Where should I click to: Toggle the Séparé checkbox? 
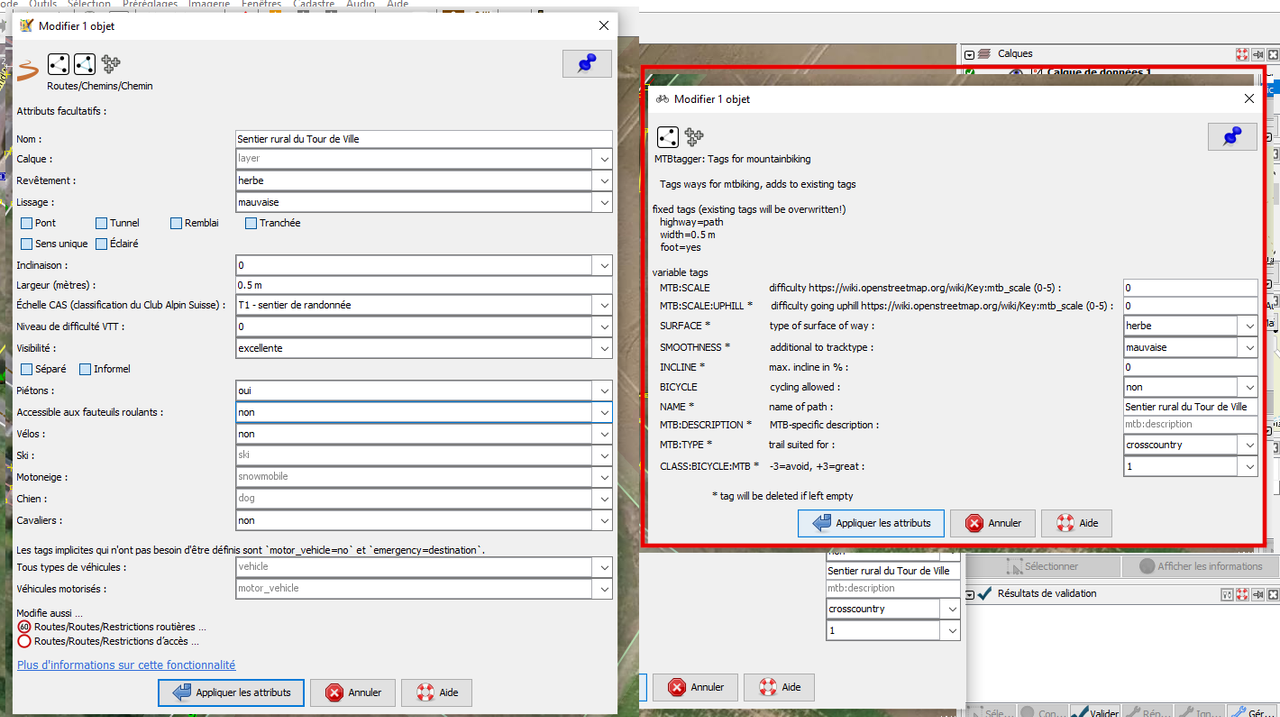coord(27,369)
